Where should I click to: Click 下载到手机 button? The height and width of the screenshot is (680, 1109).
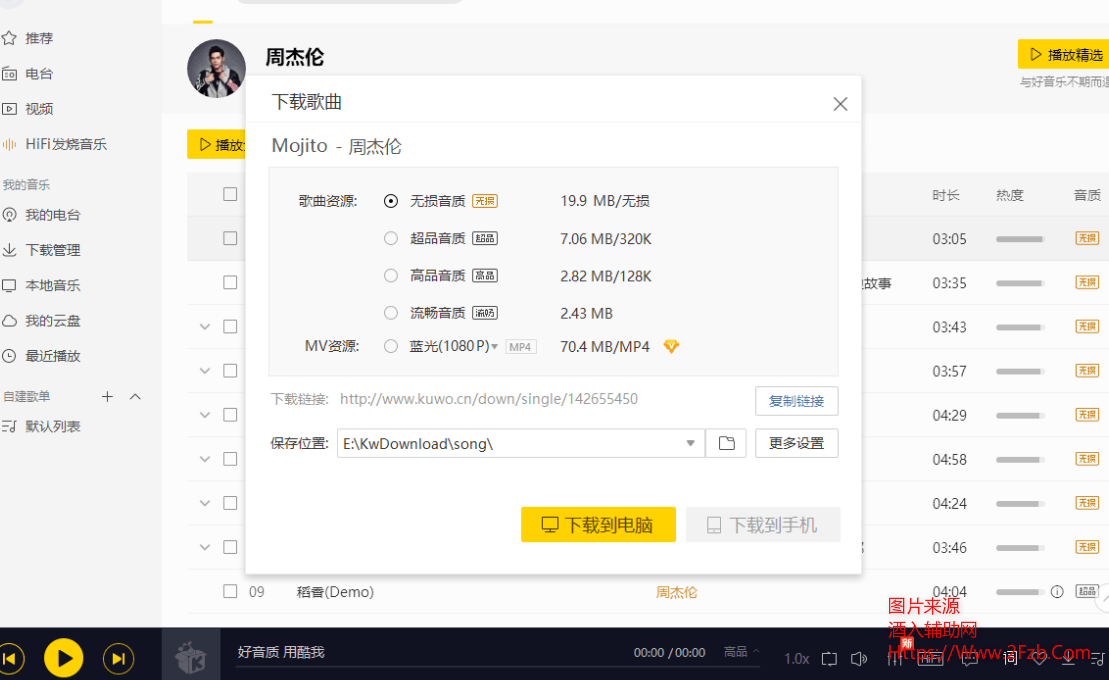[x=763, y=524]
